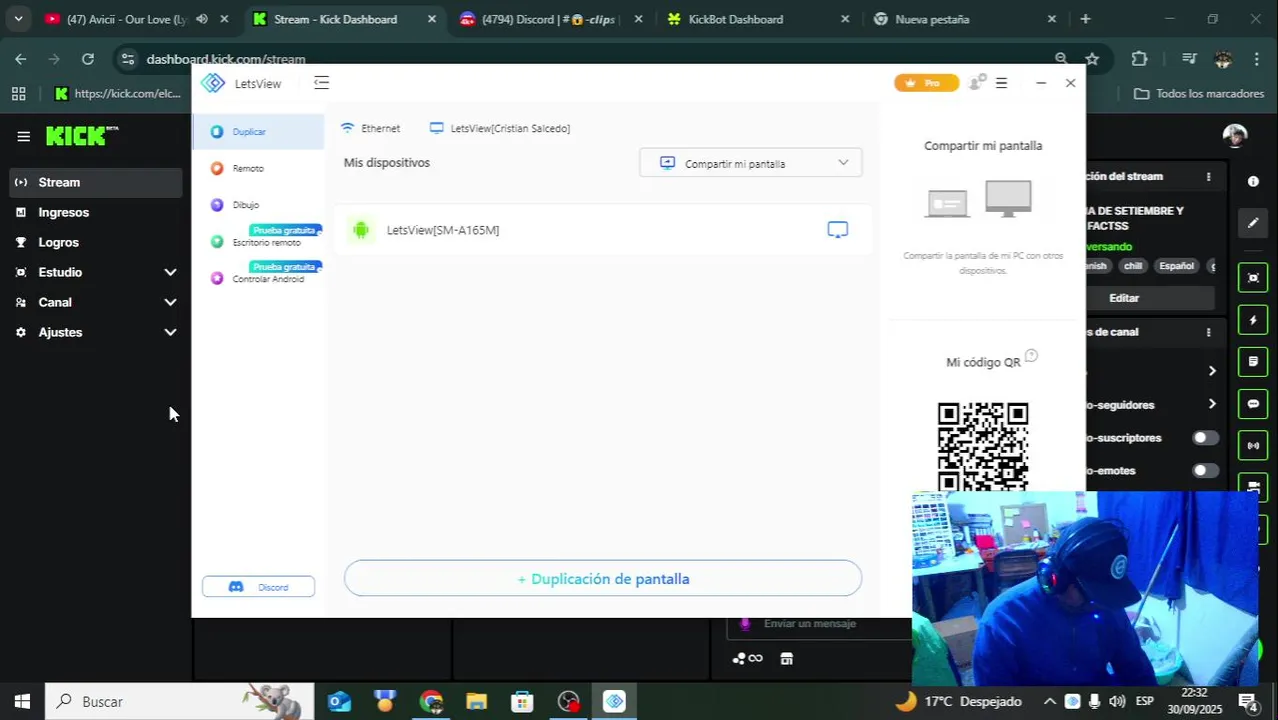This screenshot has width=1278, height=720.
Task: Select Duplicar in the LetsView sidebar
Action: pyautogui.click(x=258, y=132)
